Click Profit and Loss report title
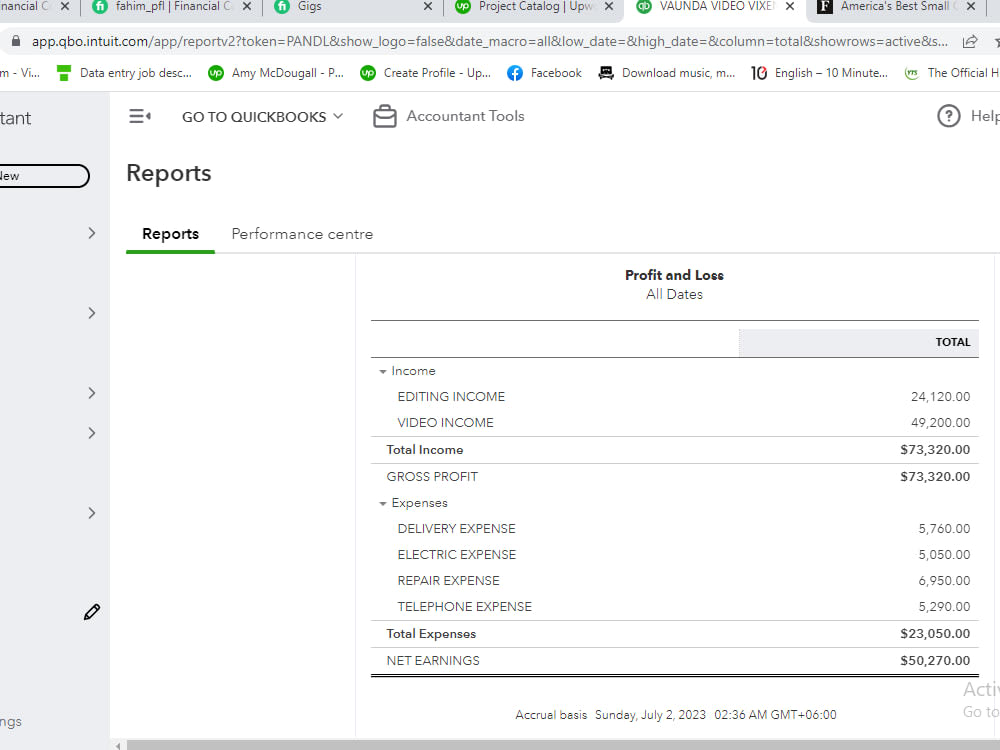The height and width of the screenshot is (750, 1000). coord(674,275)
